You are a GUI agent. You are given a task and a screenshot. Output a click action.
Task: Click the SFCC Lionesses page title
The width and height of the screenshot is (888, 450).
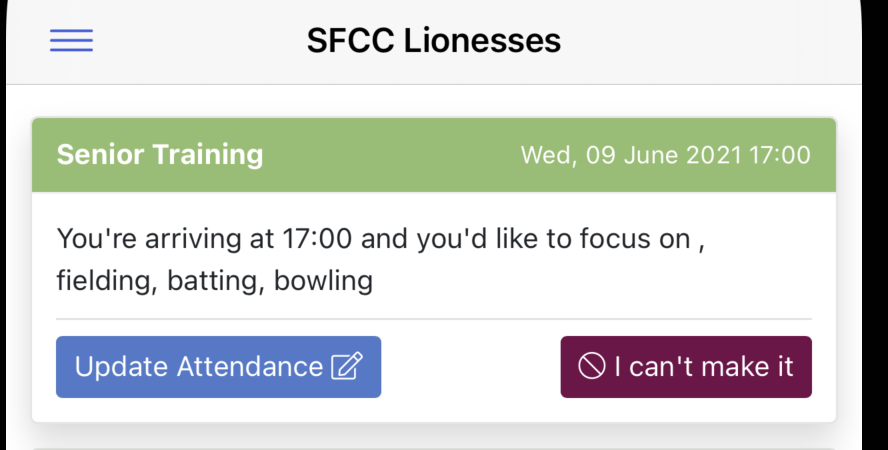coord(434,41)
